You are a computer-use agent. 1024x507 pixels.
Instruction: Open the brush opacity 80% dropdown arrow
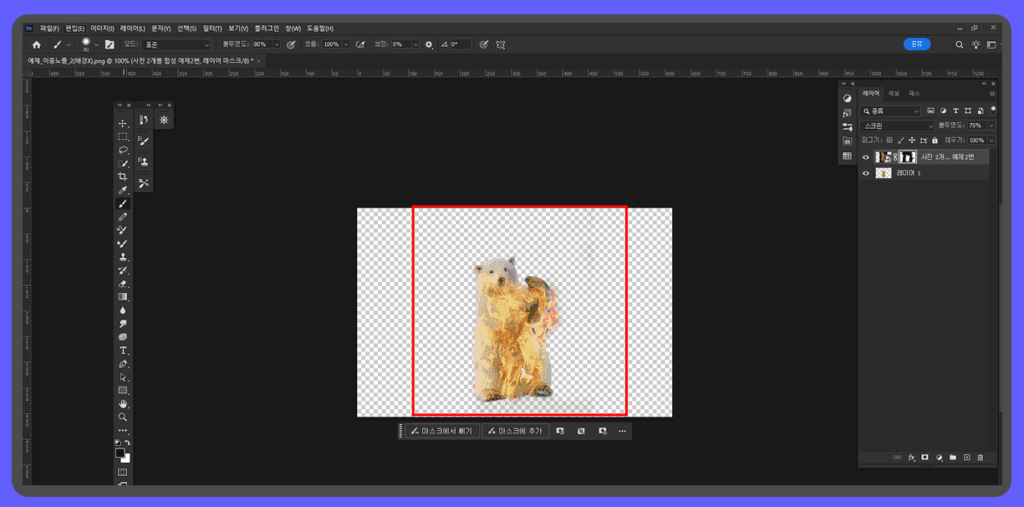pyautogui.click(x=277, y=44)
